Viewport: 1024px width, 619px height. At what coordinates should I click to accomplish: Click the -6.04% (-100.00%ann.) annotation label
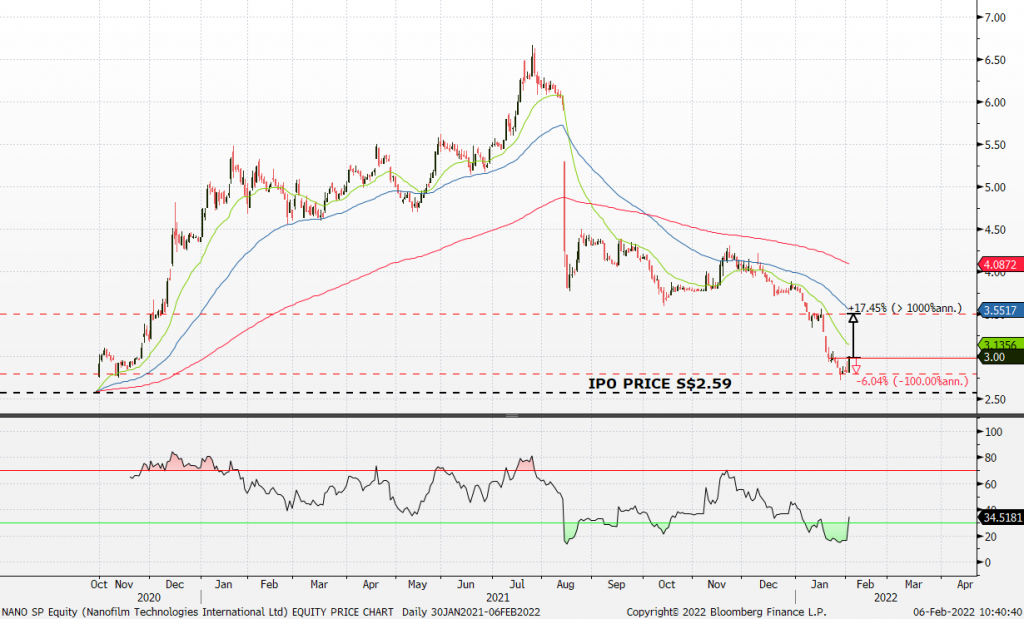(x=912, y=381)
